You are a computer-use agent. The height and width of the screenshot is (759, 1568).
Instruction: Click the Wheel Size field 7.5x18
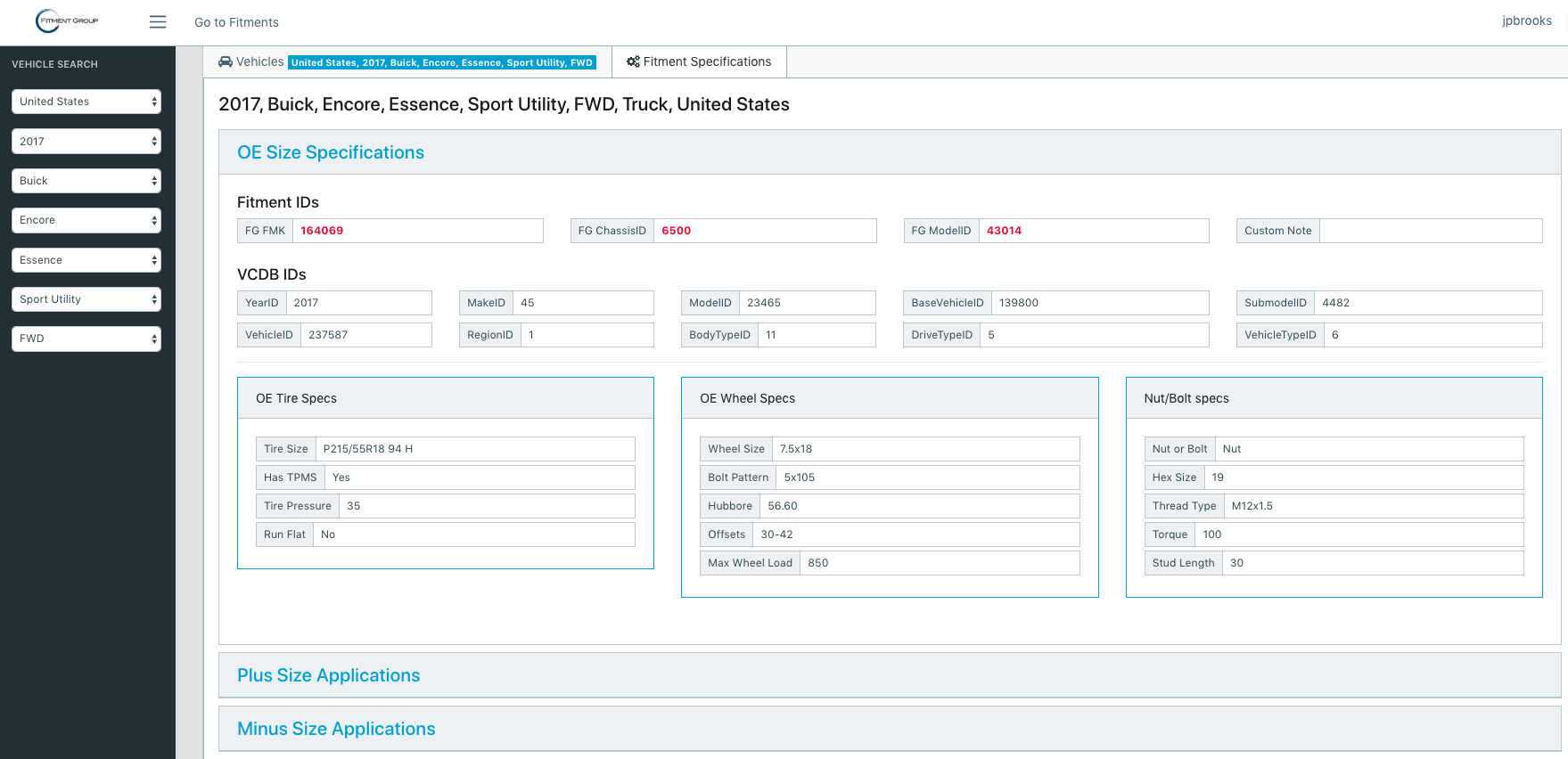(x=926, y=449)
